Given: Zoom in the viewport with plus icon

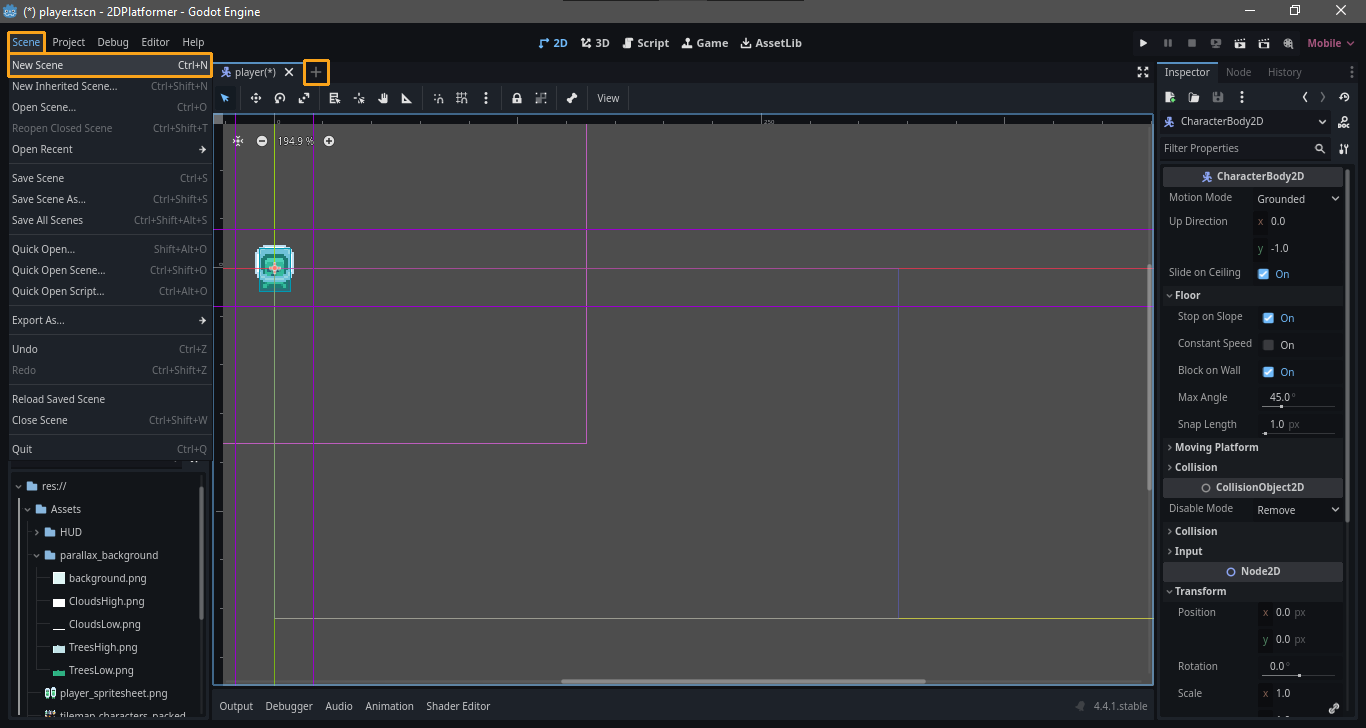Looking at the screenshot, I should pyautogui.click(x=329, y=141).
